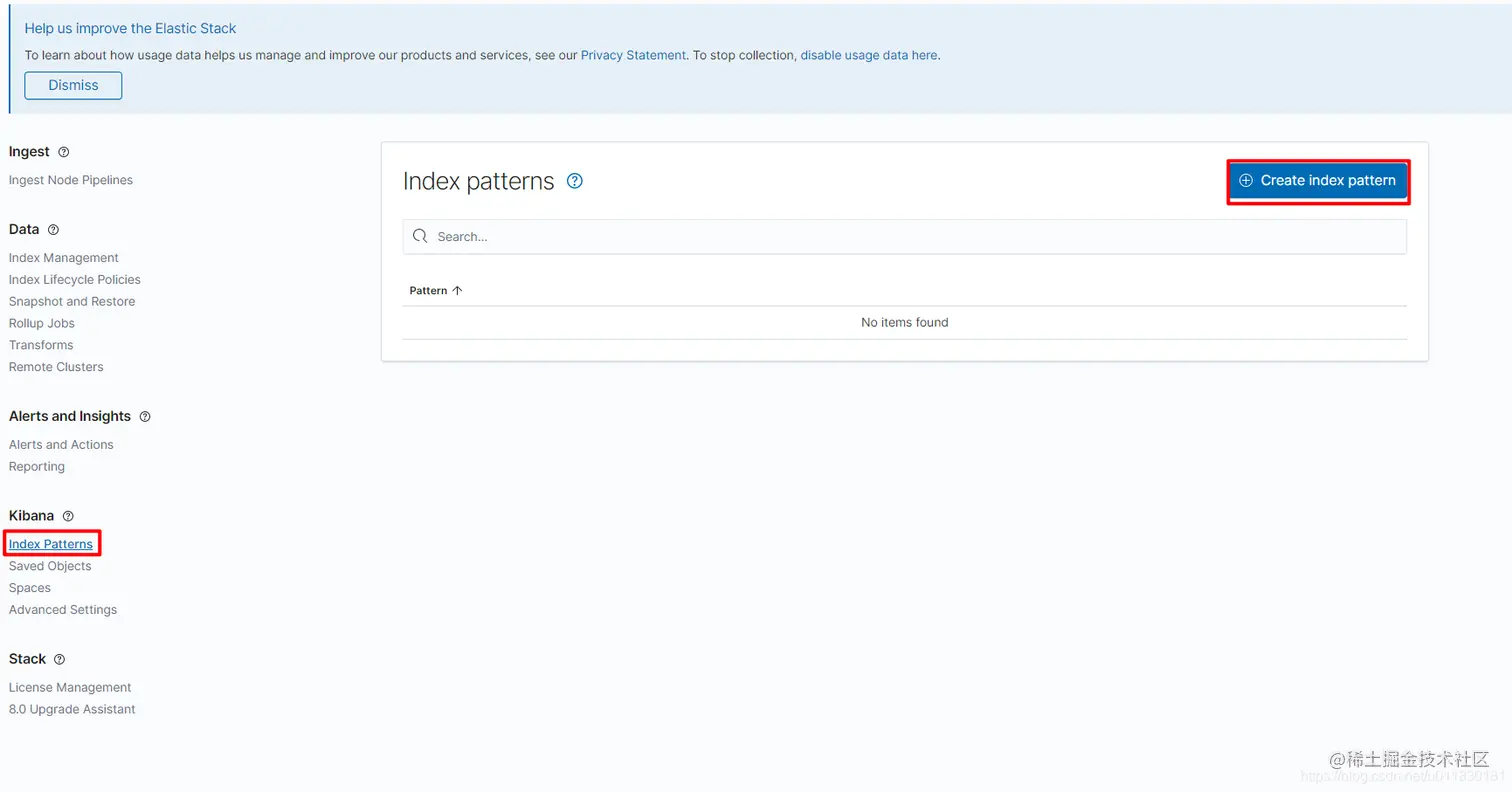The height and width of the screenshot is (792, 1512).
Task: Go to Alerts and Actions
Action: [x=61, y=445]
